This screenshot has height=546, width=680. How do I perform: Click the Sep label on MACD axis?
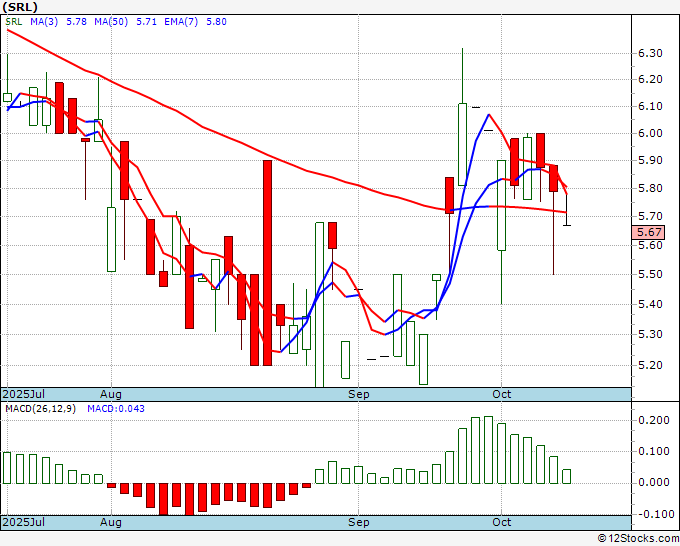pos(359,522)
